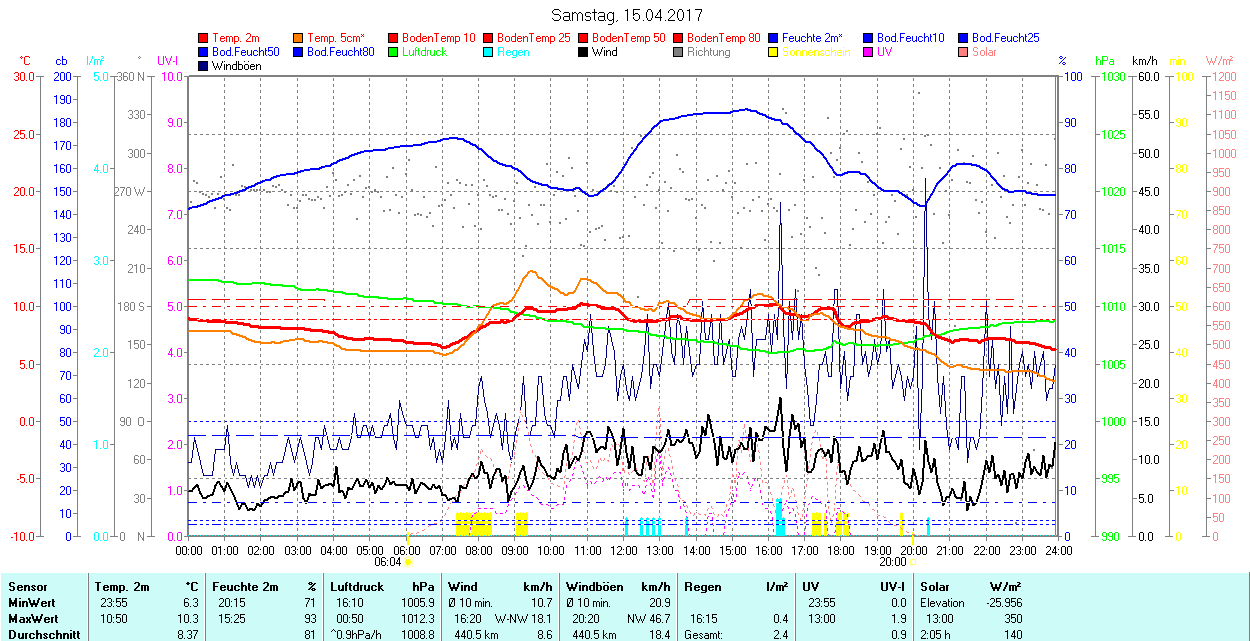Click the pink Solar legend swatch
This screenshot has height=641, width=1250.
tap(963, 52)
